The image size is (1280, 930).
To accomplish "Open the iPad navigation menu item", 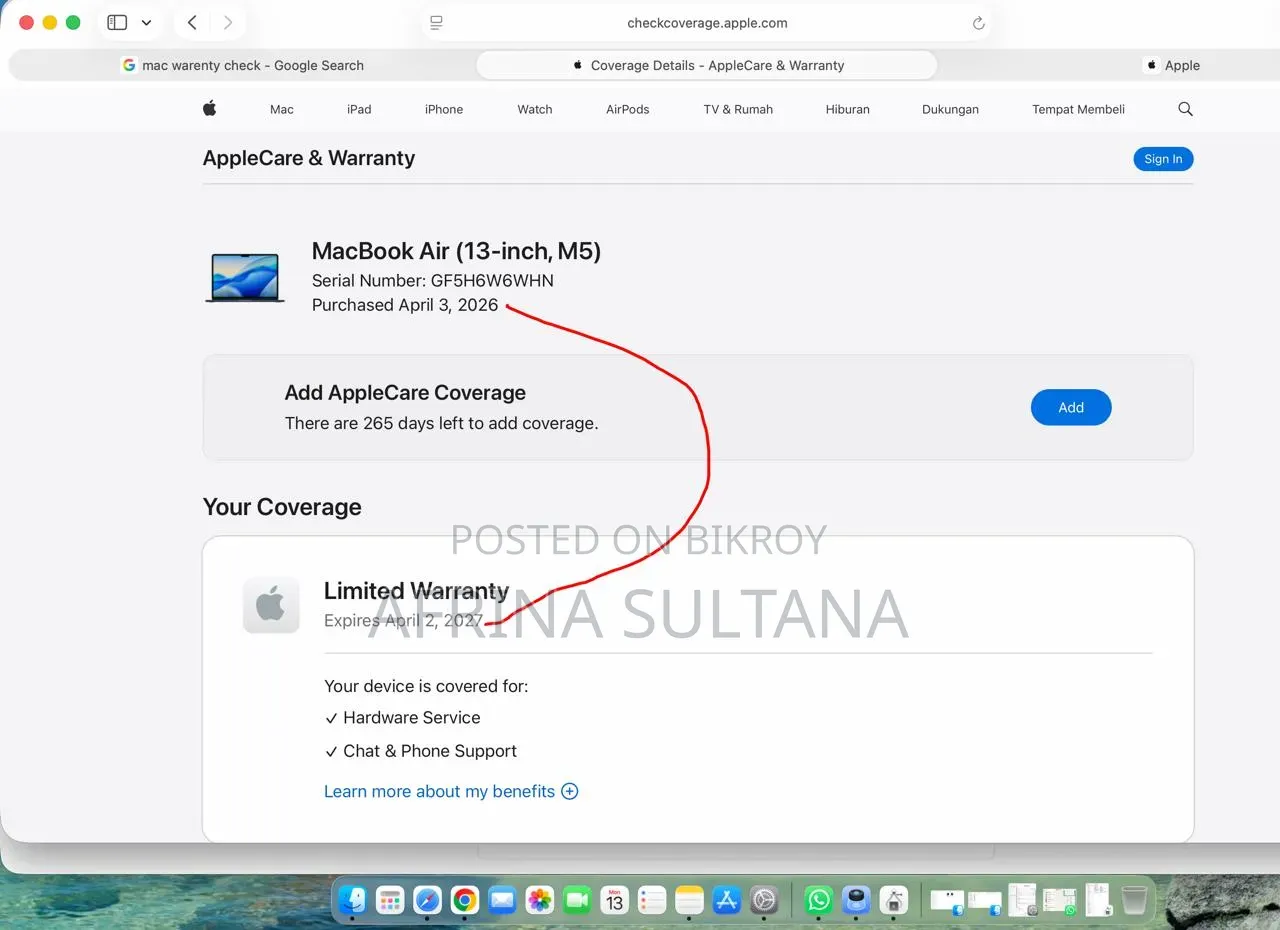I will [359, 109].
